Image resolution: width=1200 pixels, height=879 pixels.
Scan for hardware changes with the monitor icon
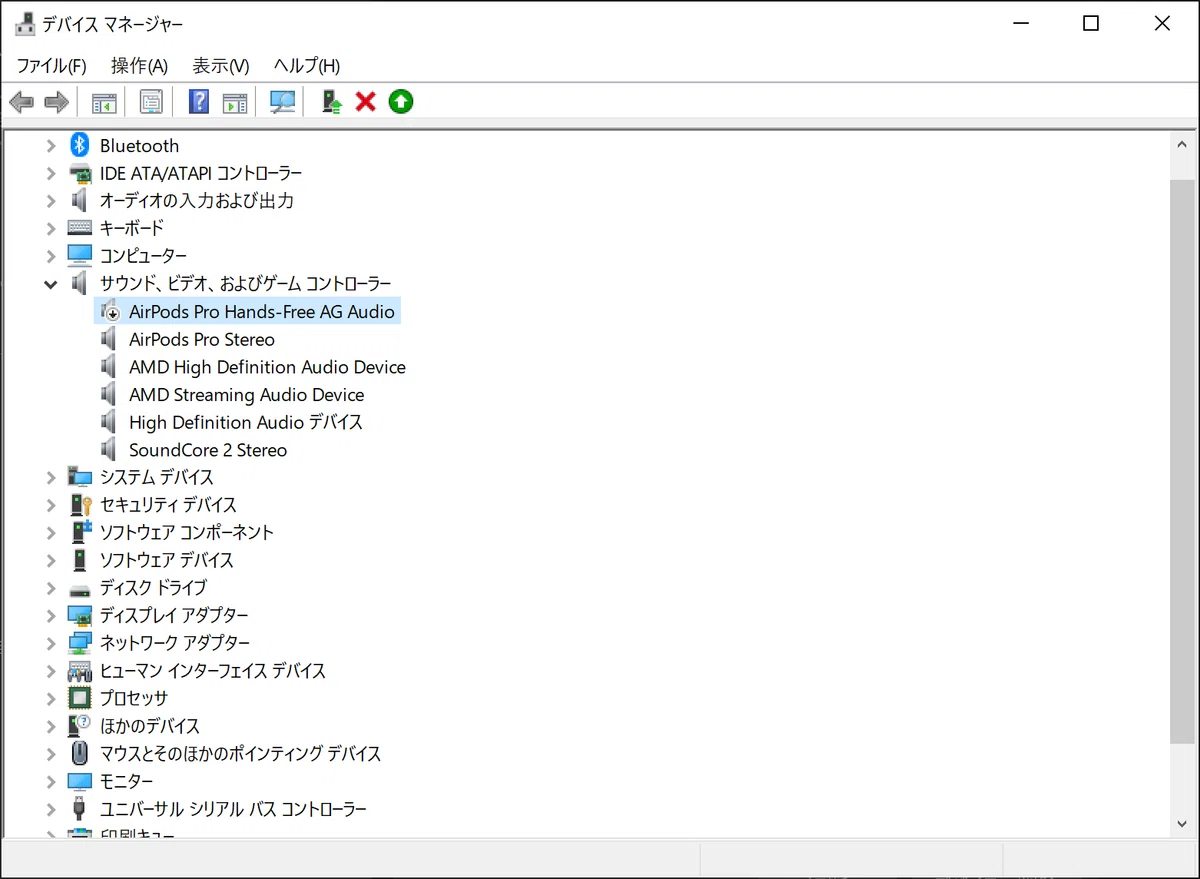284,102
